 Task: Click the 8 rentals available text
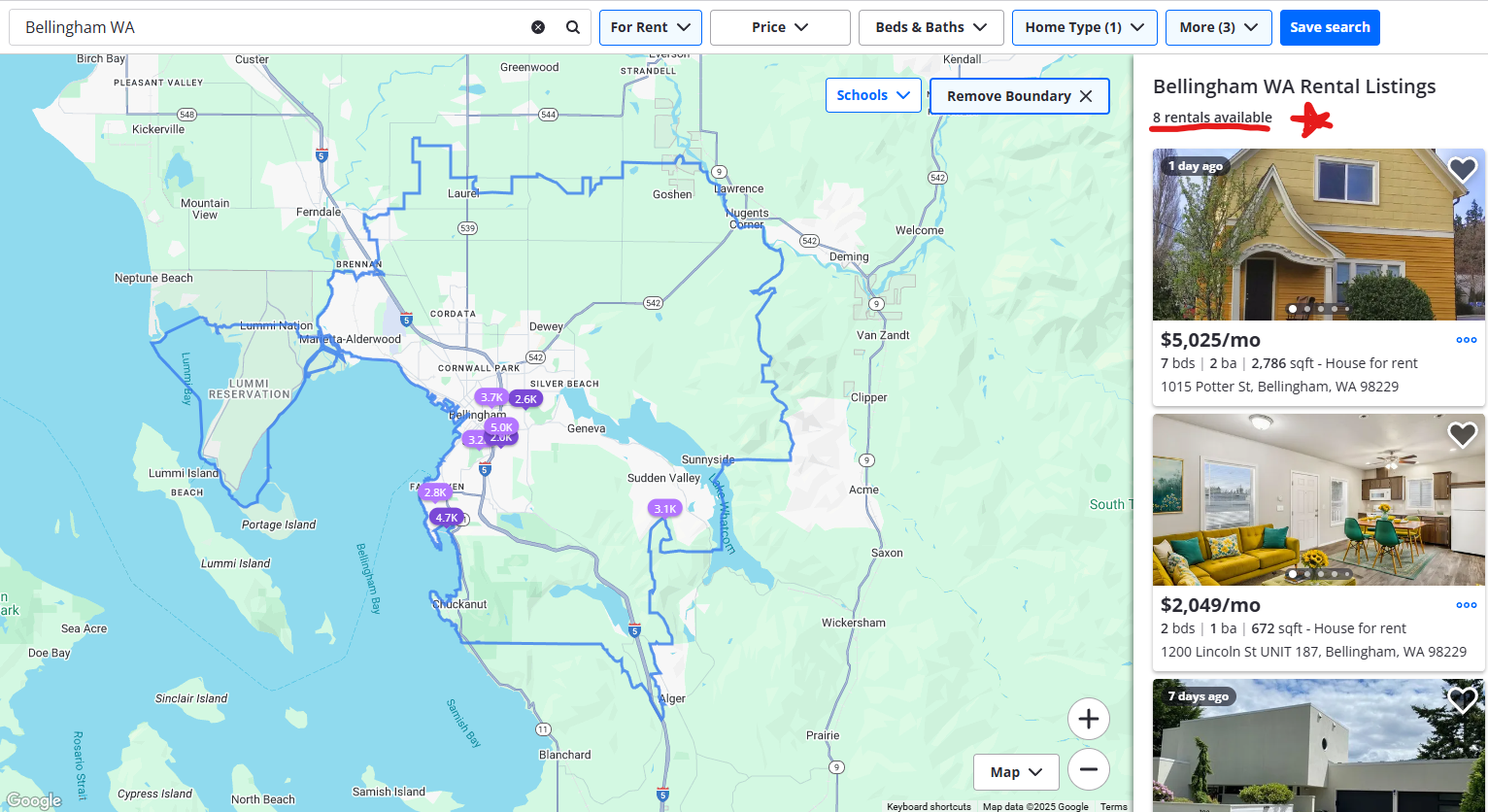[1212, 118]
